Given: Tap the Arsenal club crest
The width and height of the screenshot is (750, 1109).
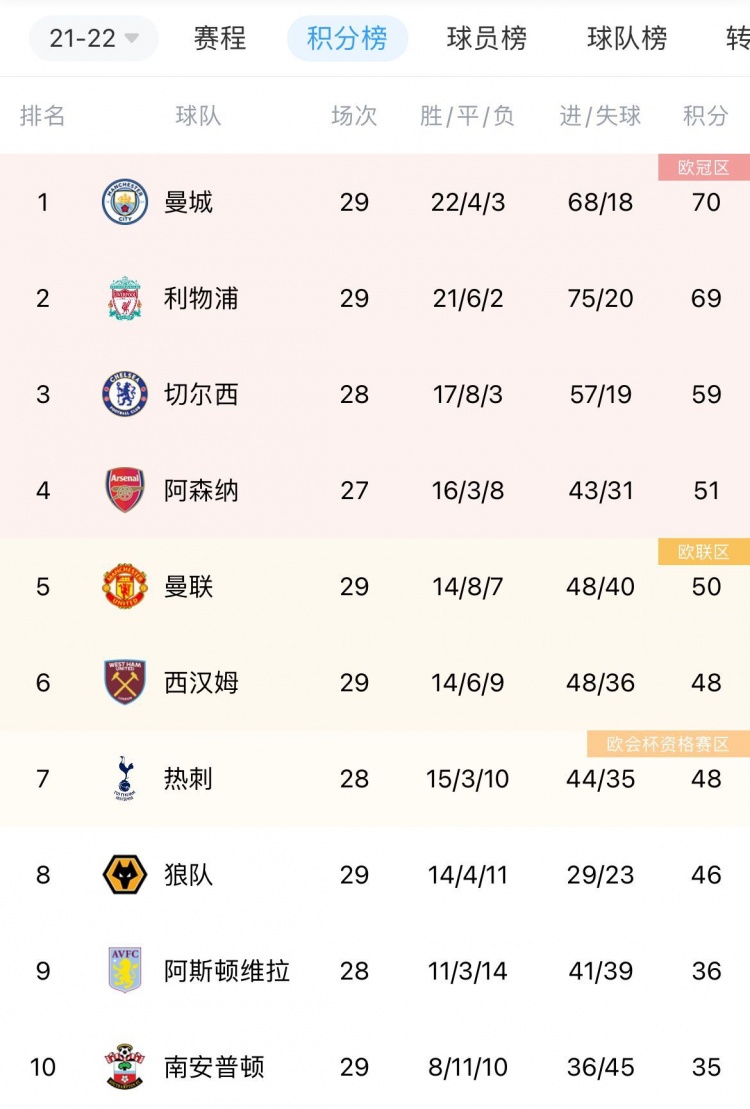Looking at the screenshot, I should click(125, 491).
